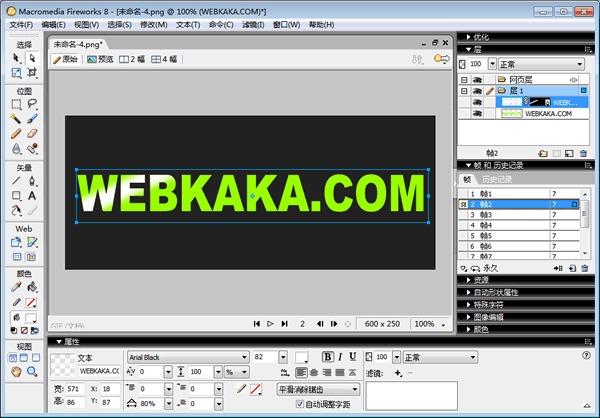This screenshot has height=418, width=600.
Task: Toggle visibility of 网页层 layer
Action: (x=478, y=78)
